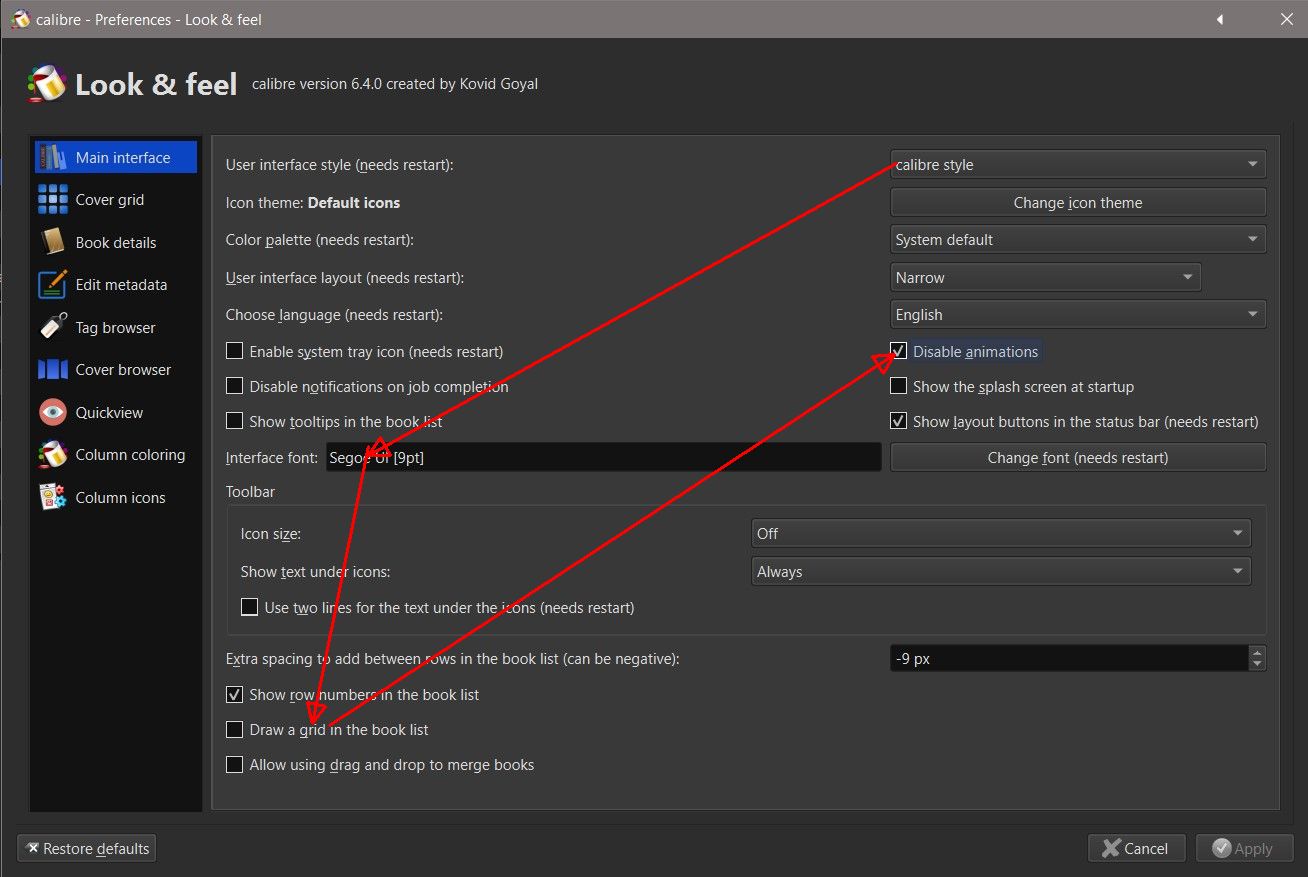1308x877 pixels.
Task: Increase extra row spacing with up arrow
Action: [x=1258, y=652]
